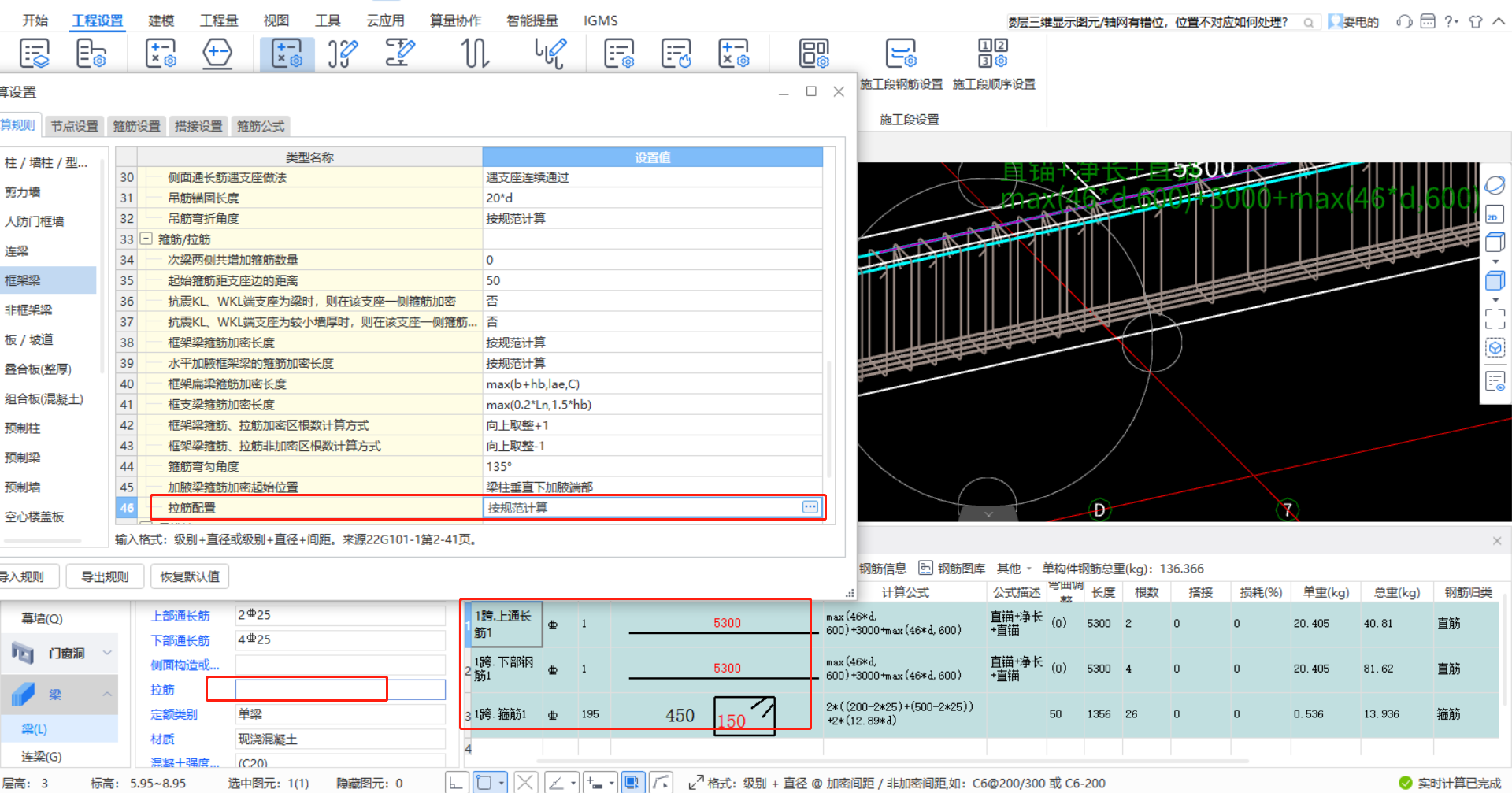Viewport: 1512px width, 793px height.
Task: Switch to the 箍筋公式 tab
Action: click(x=261, y=126)
